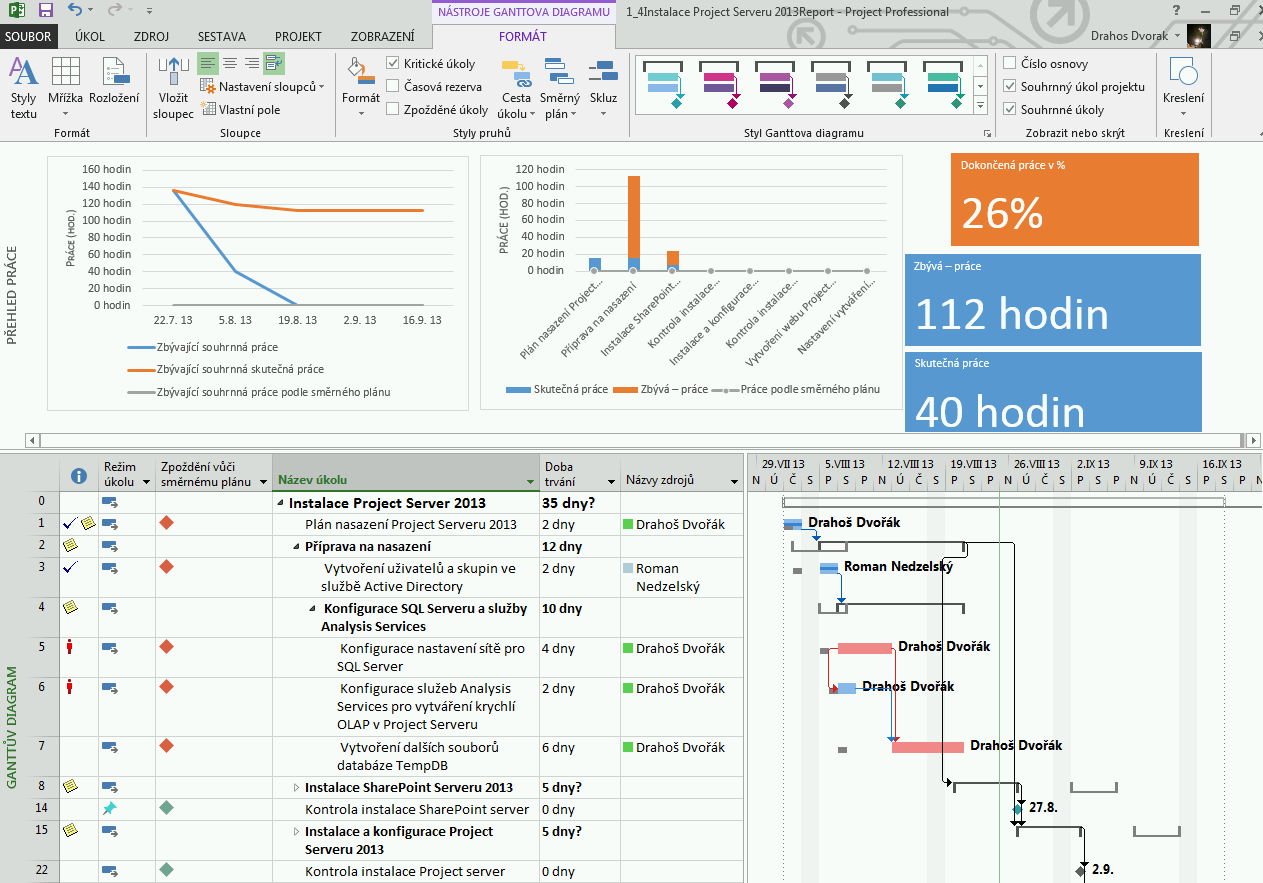Click the overallocated person icon in row 5
The height and width of the screenshot is (883, 1263).
point(69,647)
